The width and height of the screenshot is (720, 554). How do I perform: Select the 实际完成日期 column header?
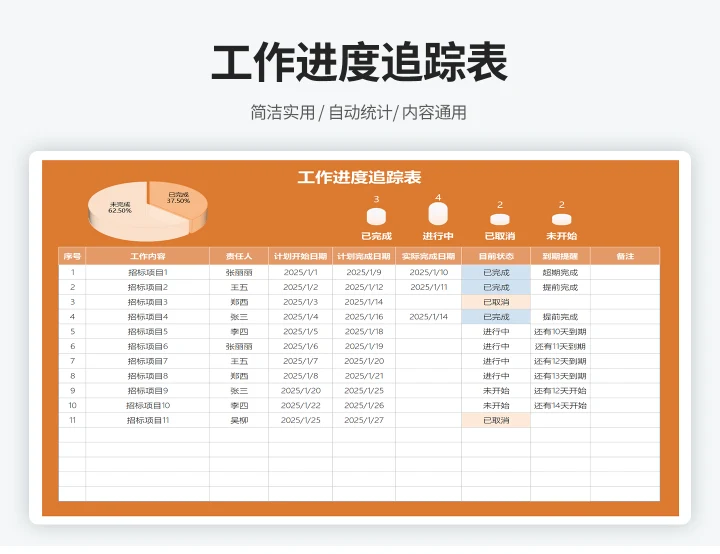point(428,256)
